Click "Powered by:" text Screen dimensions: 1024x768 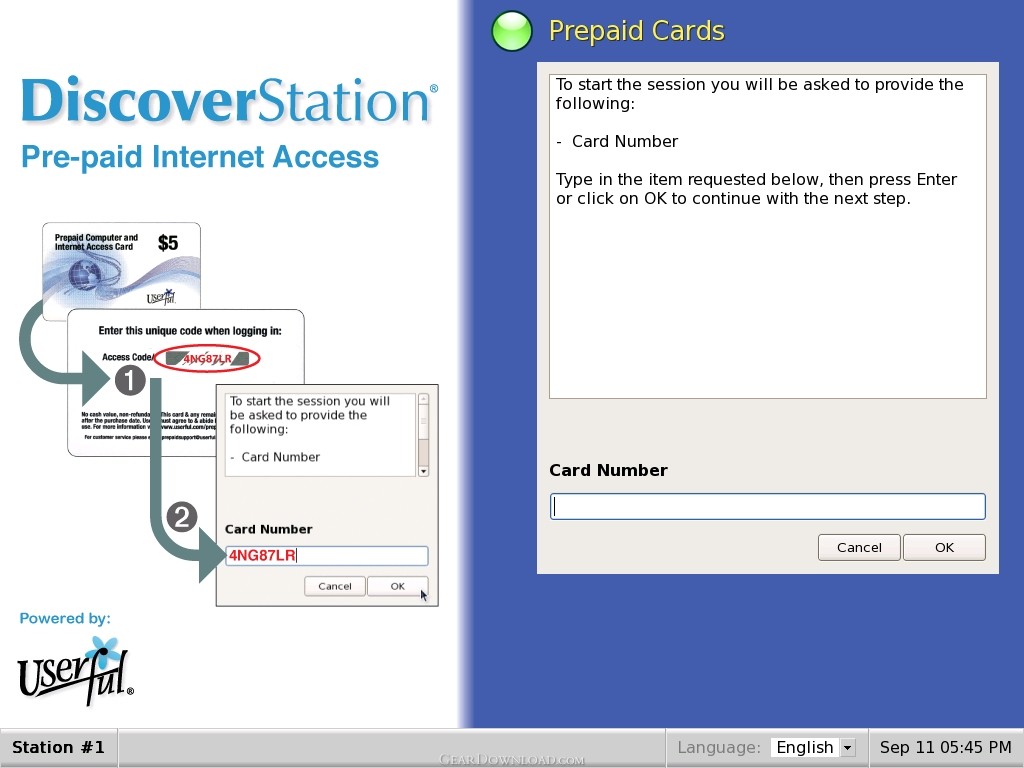tap(65, 618)
